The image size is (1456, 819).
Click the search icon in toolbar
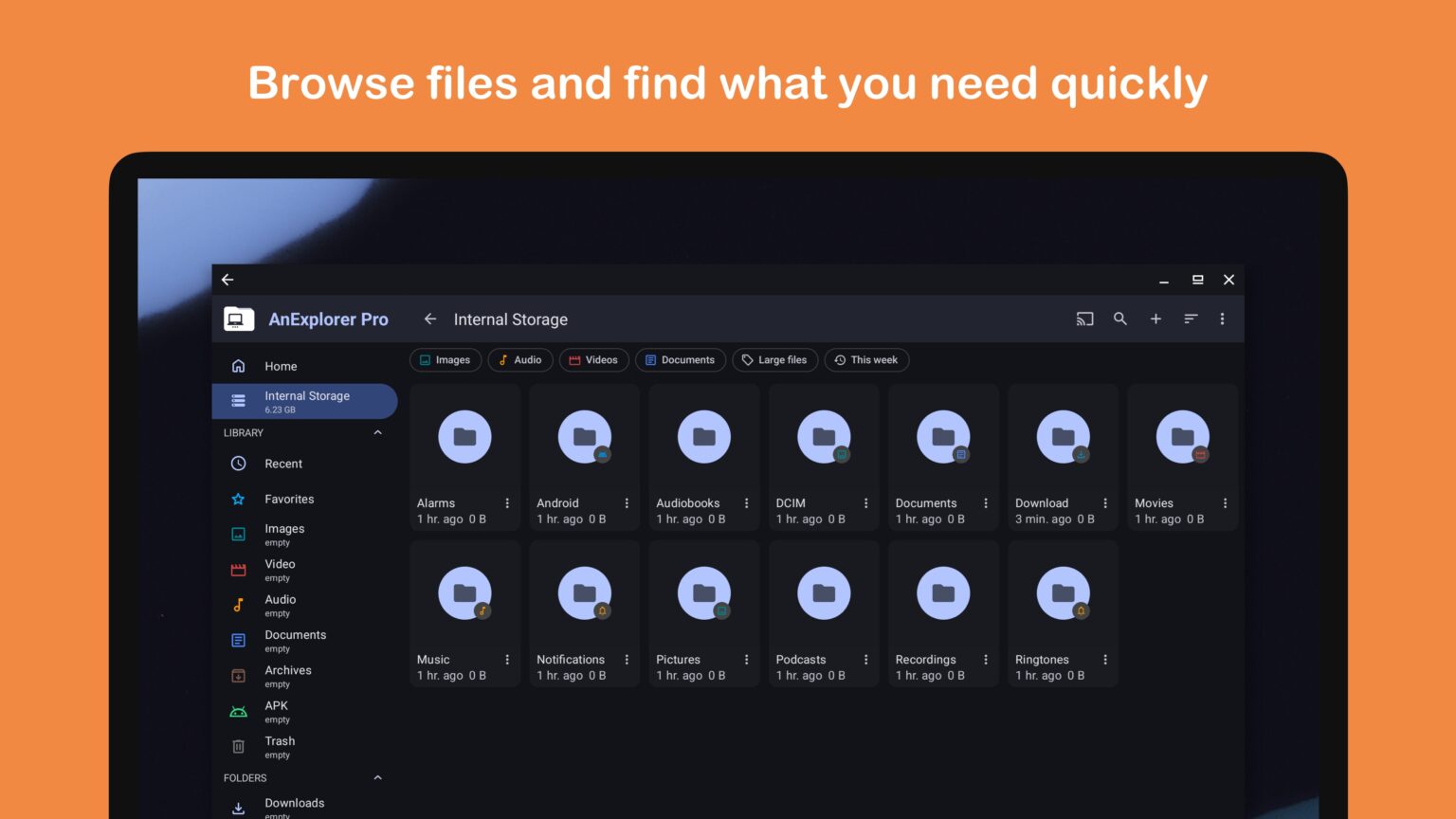(x=1120, y=318)
